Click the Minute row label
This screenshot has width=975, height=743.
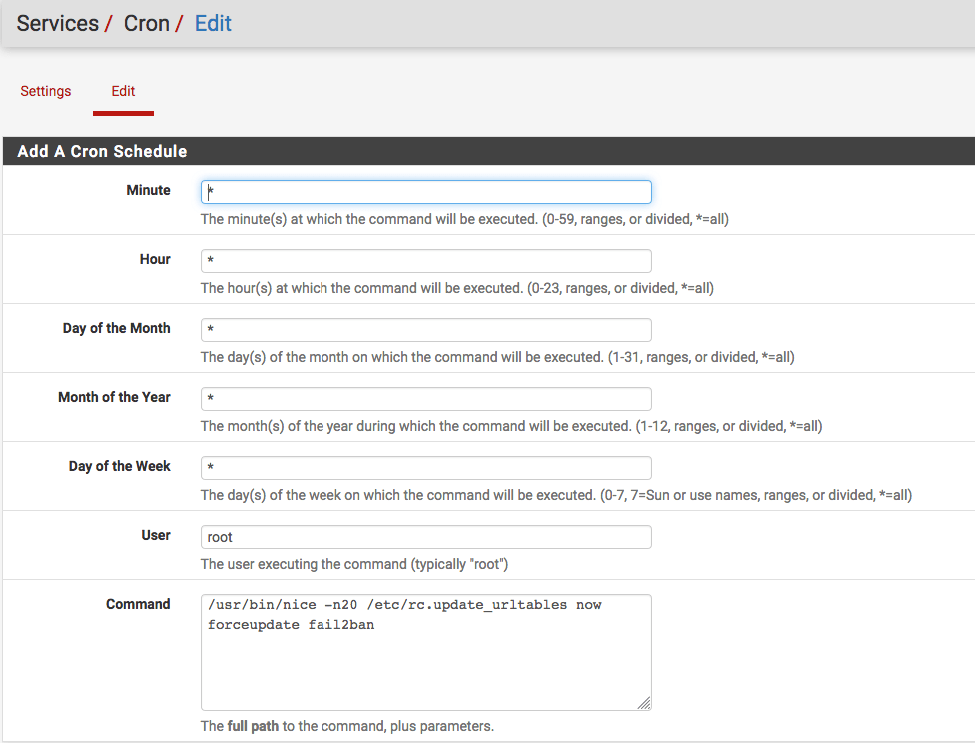pos(148,190)
